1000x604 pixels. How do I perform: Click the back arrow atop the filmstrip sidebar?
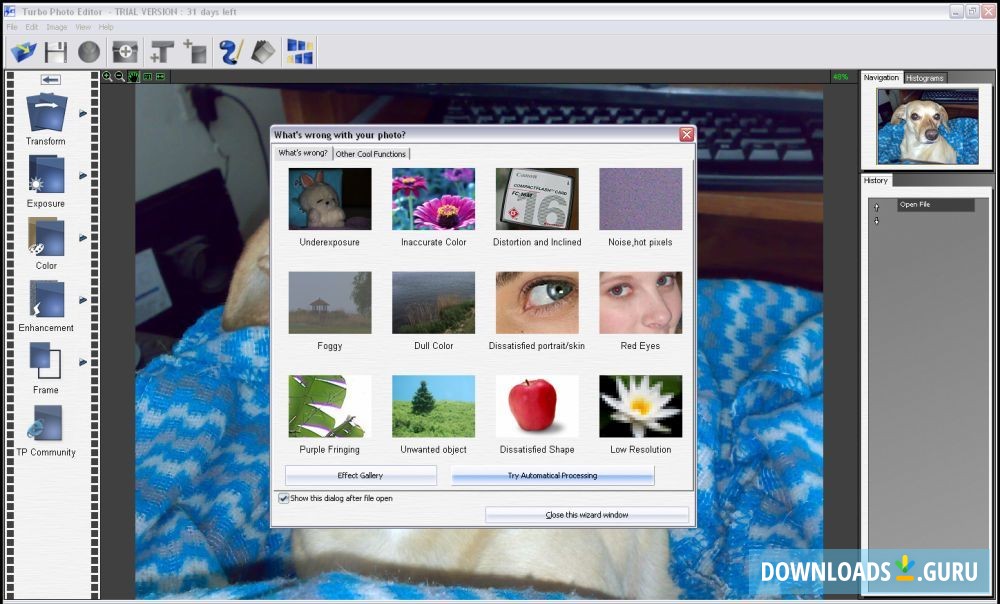click(50, 80)
